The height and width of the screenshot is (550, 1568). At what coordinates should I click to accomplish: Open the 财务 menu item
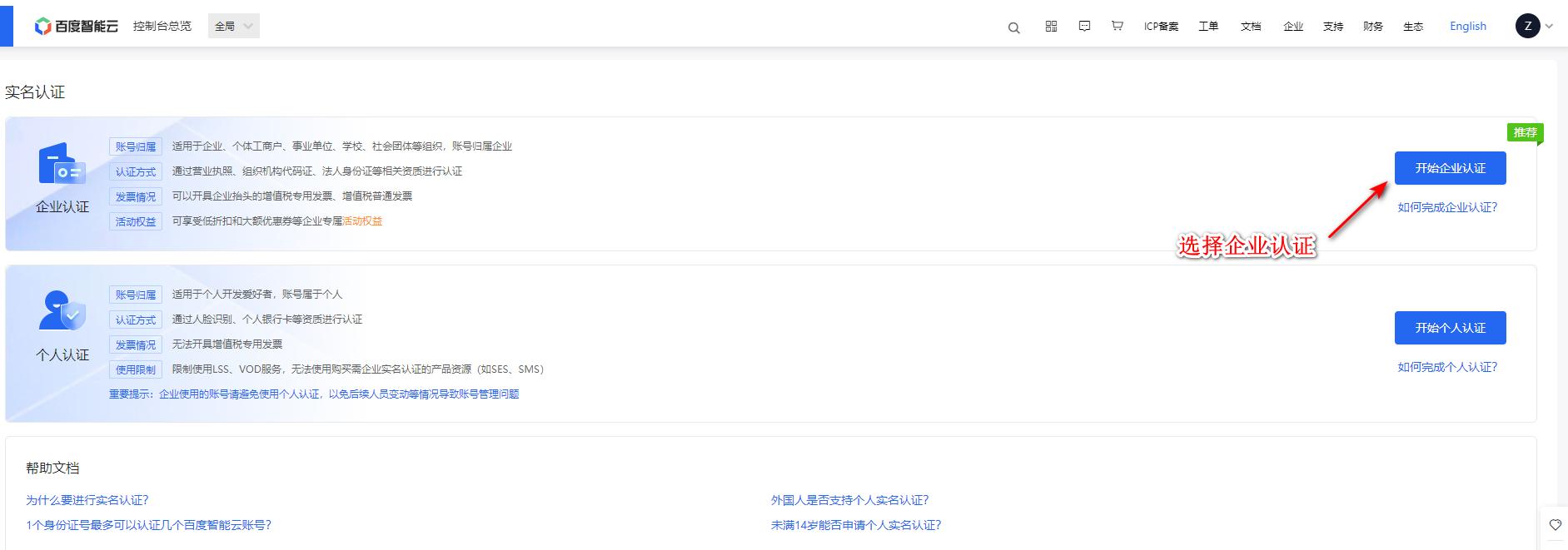[x=1373, y=27]
